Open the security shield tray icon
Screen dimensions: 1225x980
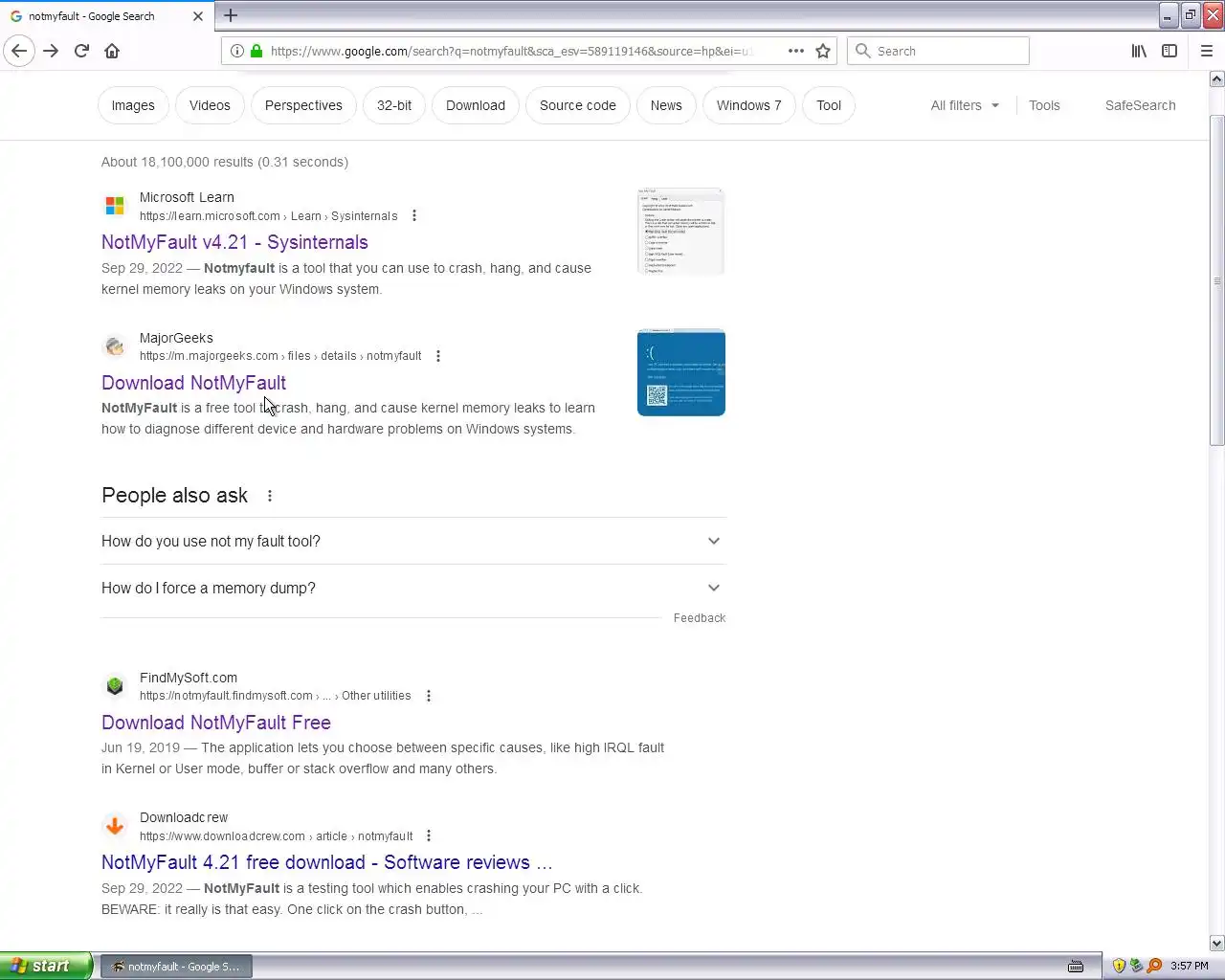click(1119, 967)
